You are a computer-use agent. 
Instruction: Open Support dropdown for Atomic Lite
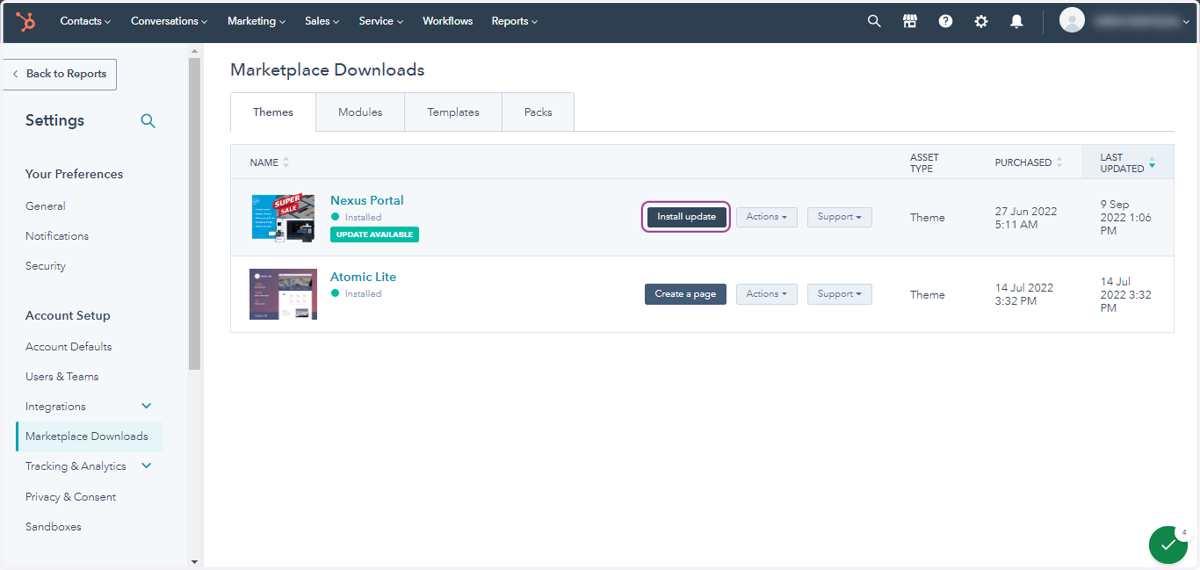[x=839, y=294]
